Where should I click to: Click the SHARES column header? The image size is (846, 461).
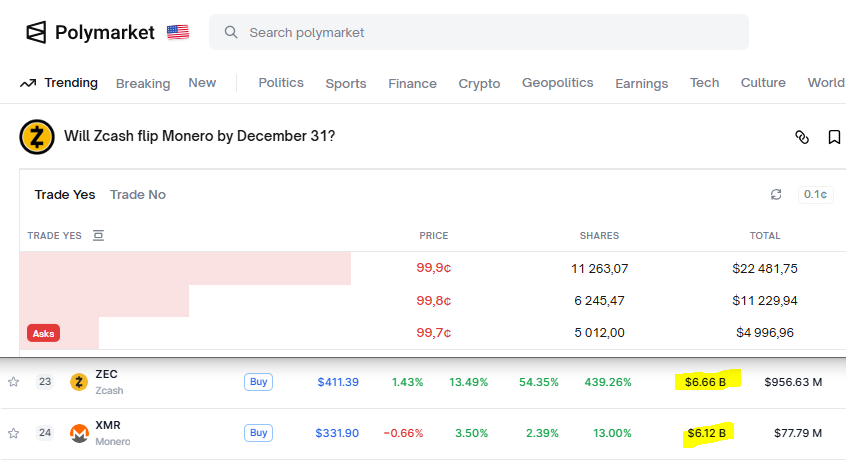599,235
